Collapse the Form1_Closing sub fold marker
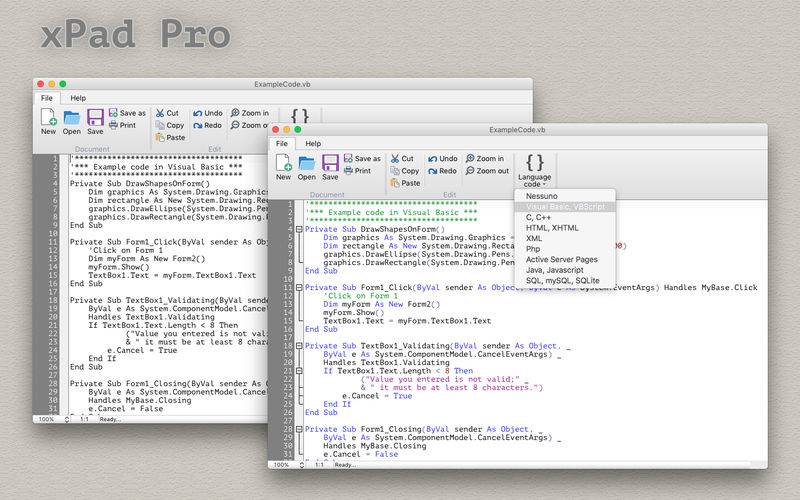This screenshot has width=800, height=500. pyautogui.click(x=299, y=429)
